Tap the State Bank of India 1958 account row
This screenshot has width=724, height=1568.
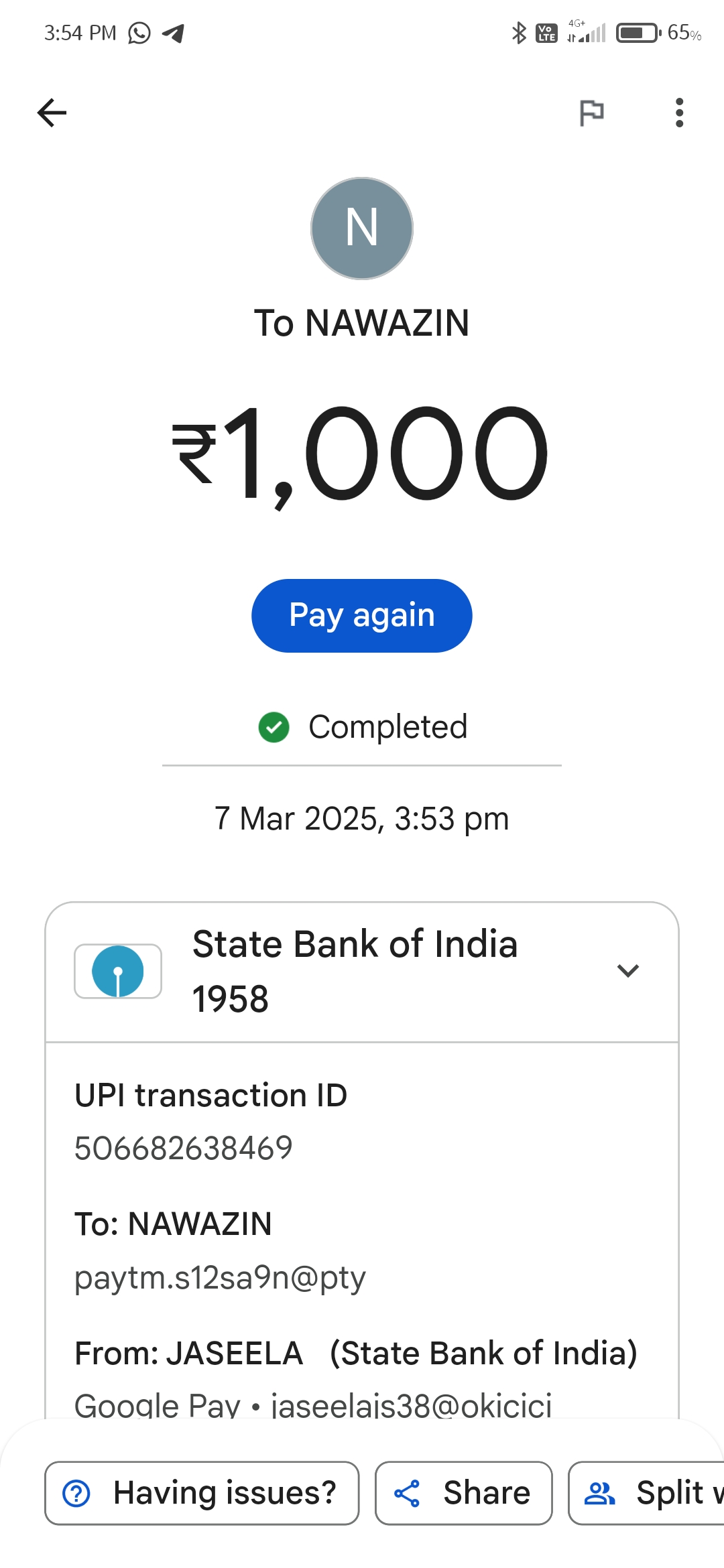[355, 971]
